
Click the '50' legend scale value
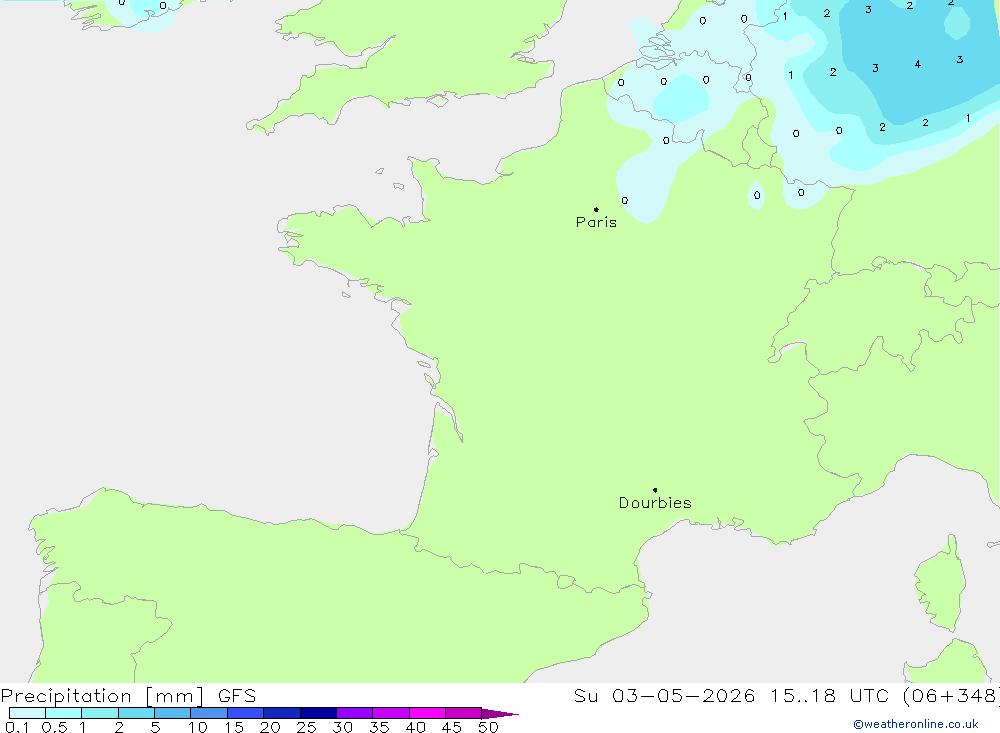(488, 727)
